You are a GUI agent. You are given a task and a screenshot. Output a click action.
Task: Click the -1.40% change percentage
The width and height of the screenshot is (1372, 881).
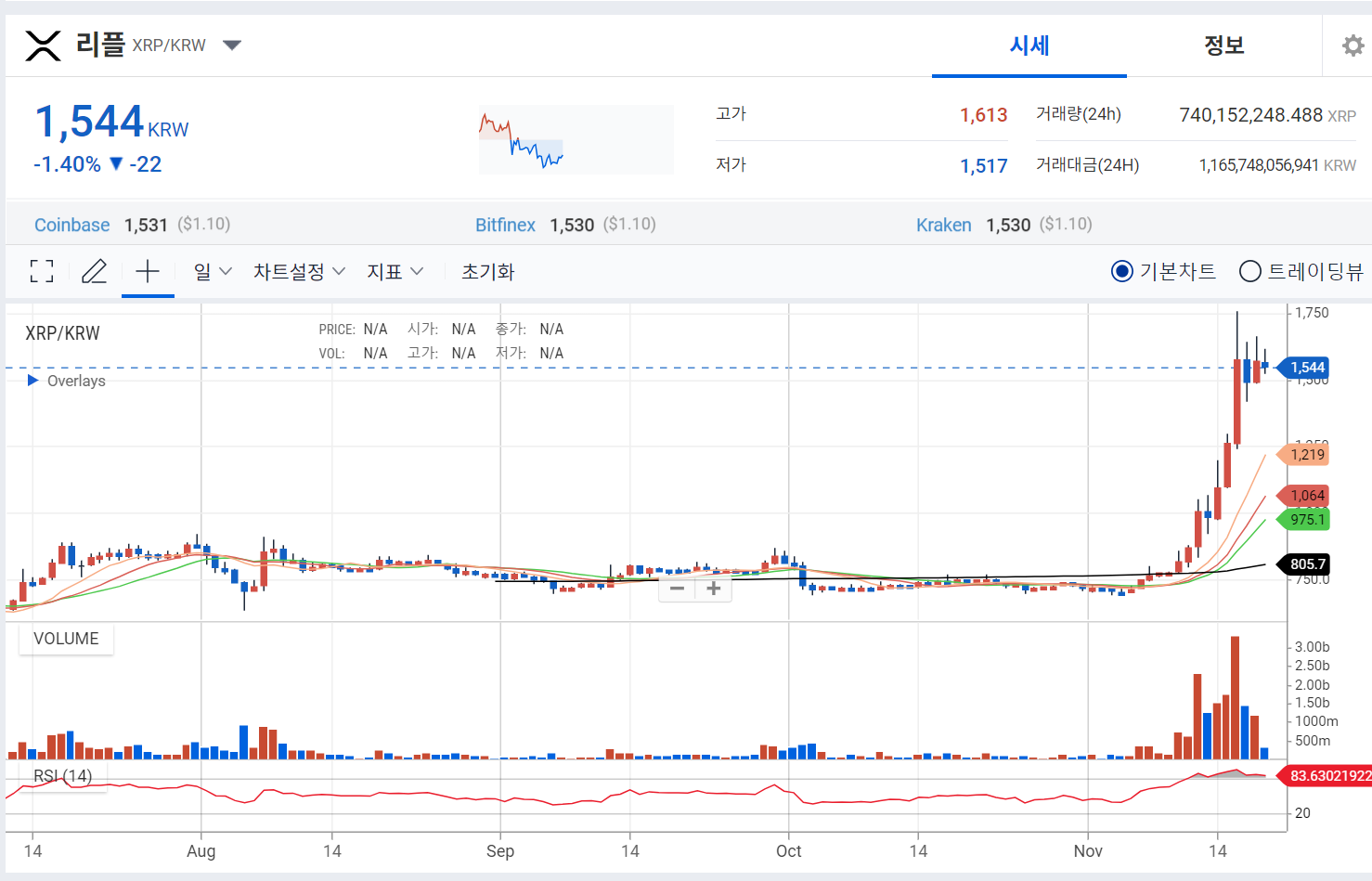[x=67, y=164]
